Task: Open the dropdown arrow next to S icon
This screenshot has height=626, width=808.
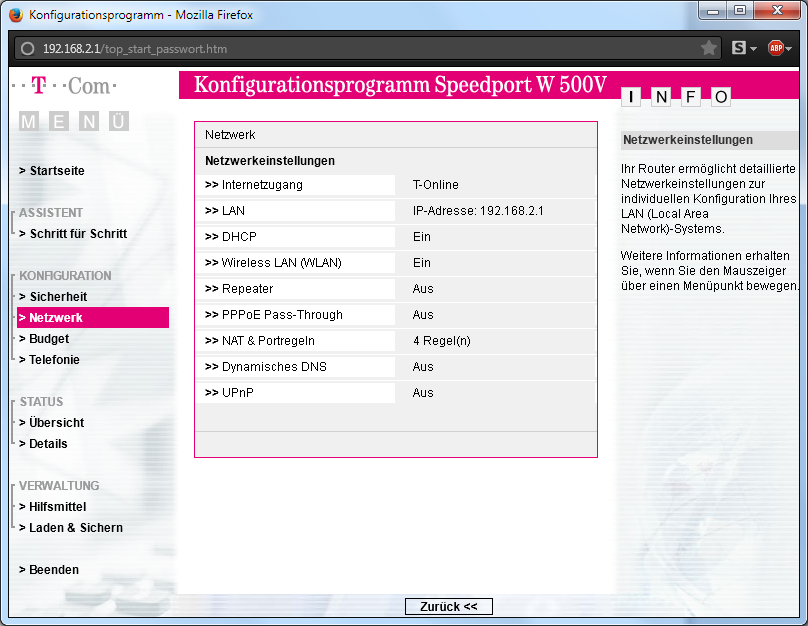Action: [753, 49]
